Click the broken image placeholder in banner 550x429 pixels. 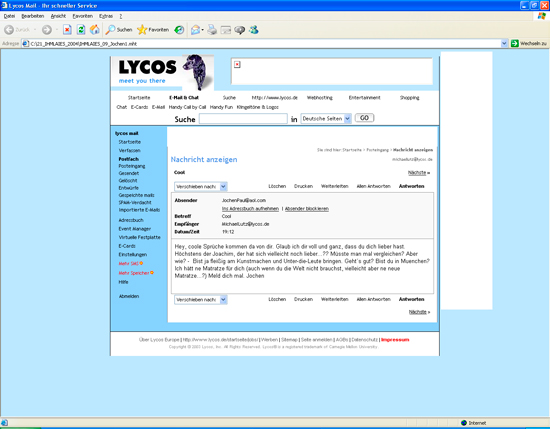pos(237,64)
